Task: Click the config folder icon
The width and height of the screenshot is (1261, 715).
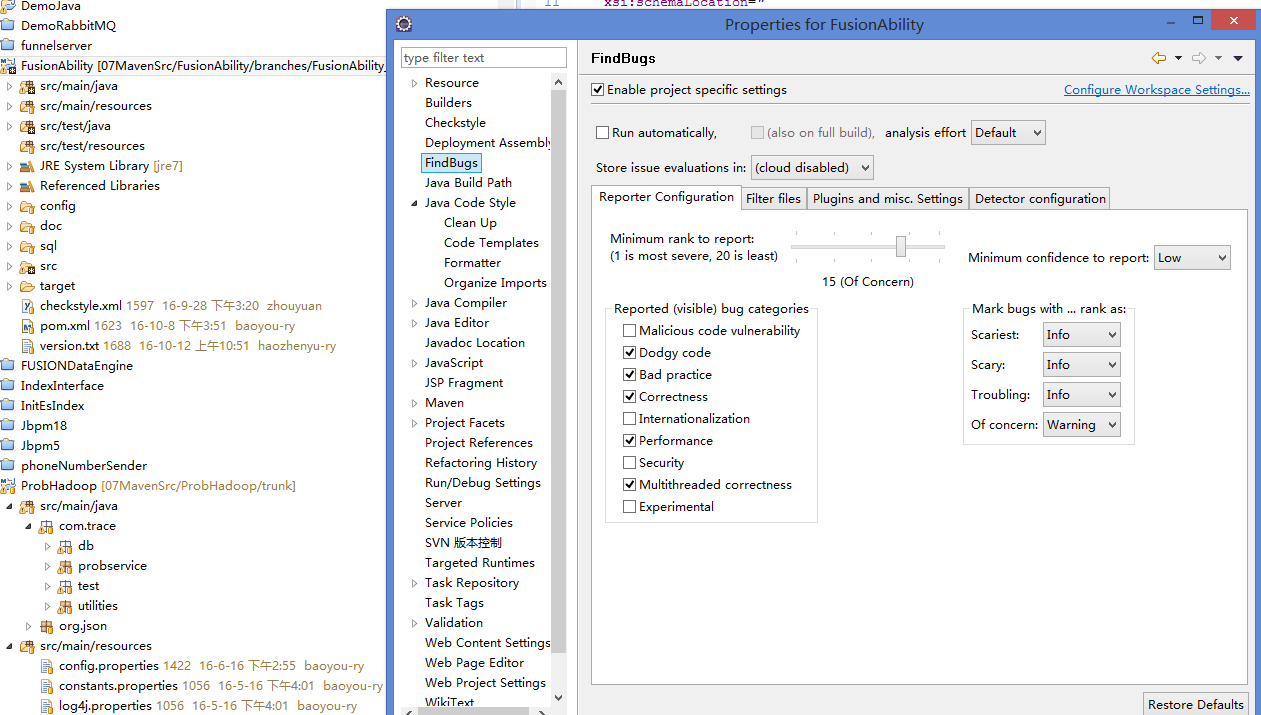Action: (27, 206)
